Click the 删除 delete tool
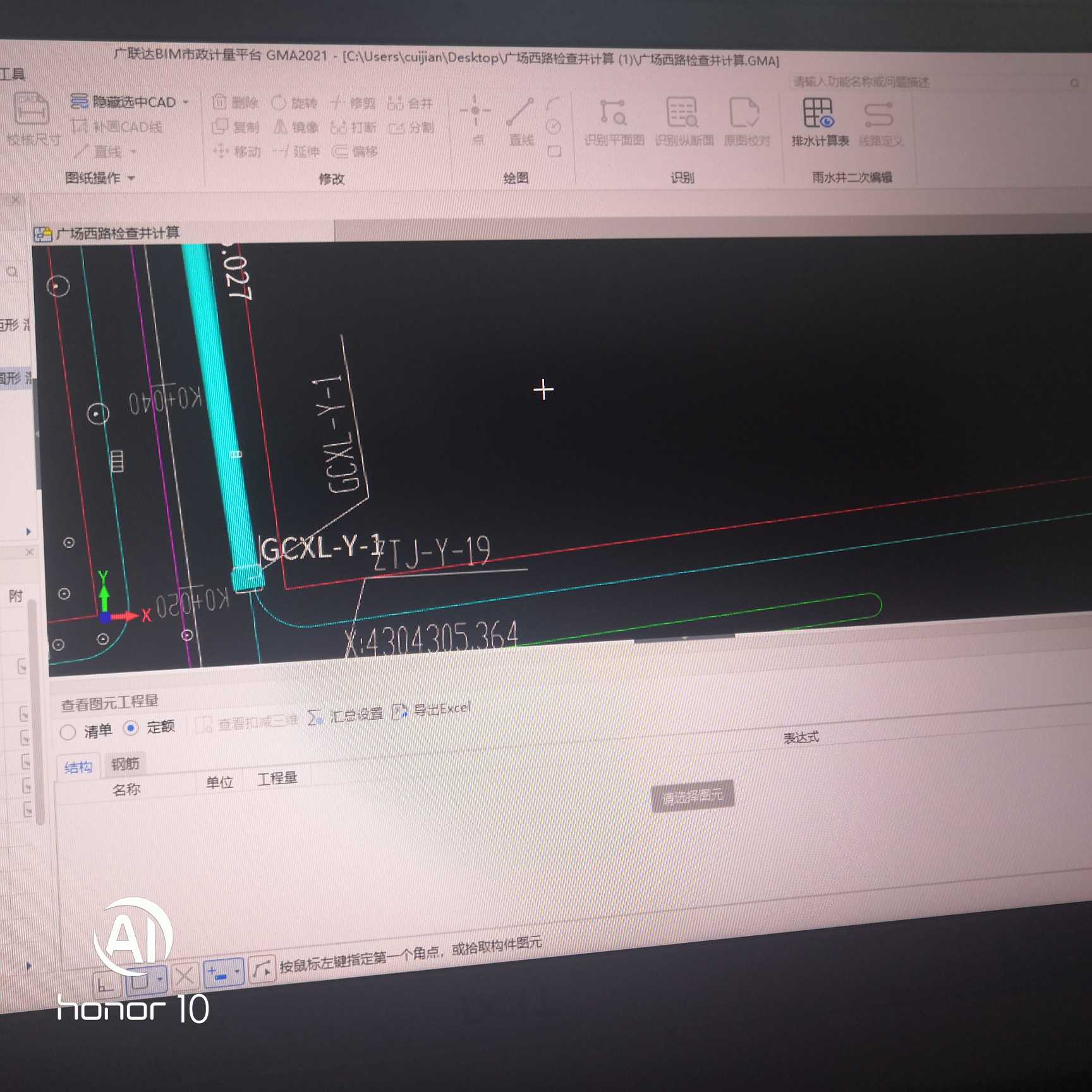The width and height of the screenshot is (1092, 1092). pyautogui.click(x=235, y=102)
